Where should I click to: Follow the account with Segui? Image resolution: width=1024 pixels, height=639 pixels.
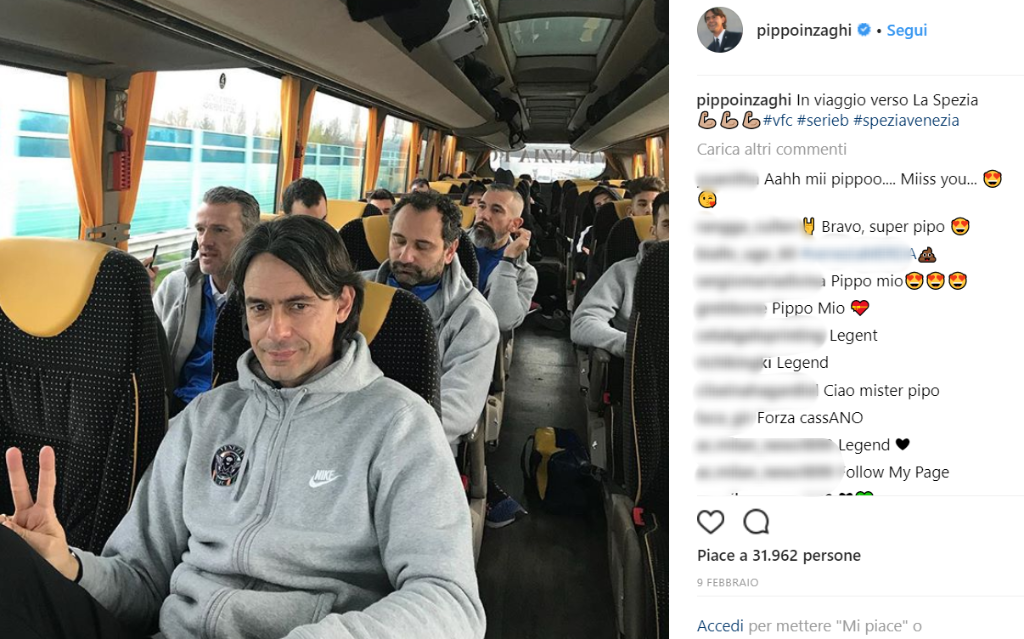[x=906, y=30]
